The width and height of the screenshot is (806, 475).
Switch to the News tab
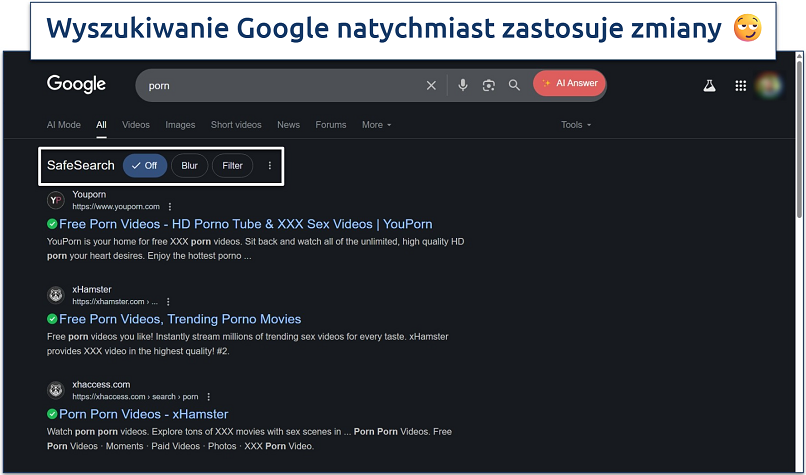pyautogui.click(x=288, y=125)
